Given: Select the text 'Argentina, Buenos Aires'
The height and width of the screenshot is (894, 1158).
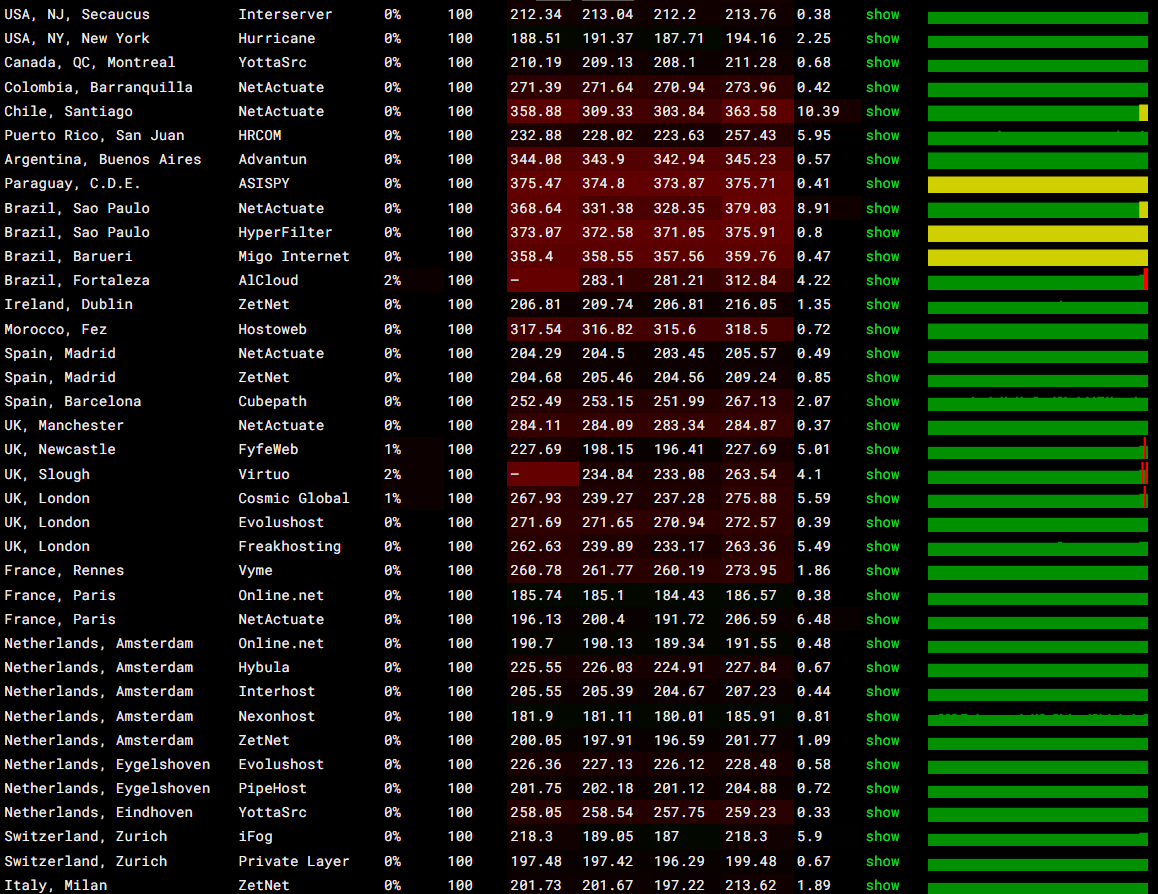Looking at the screenshot, I should tap(103, 159).
